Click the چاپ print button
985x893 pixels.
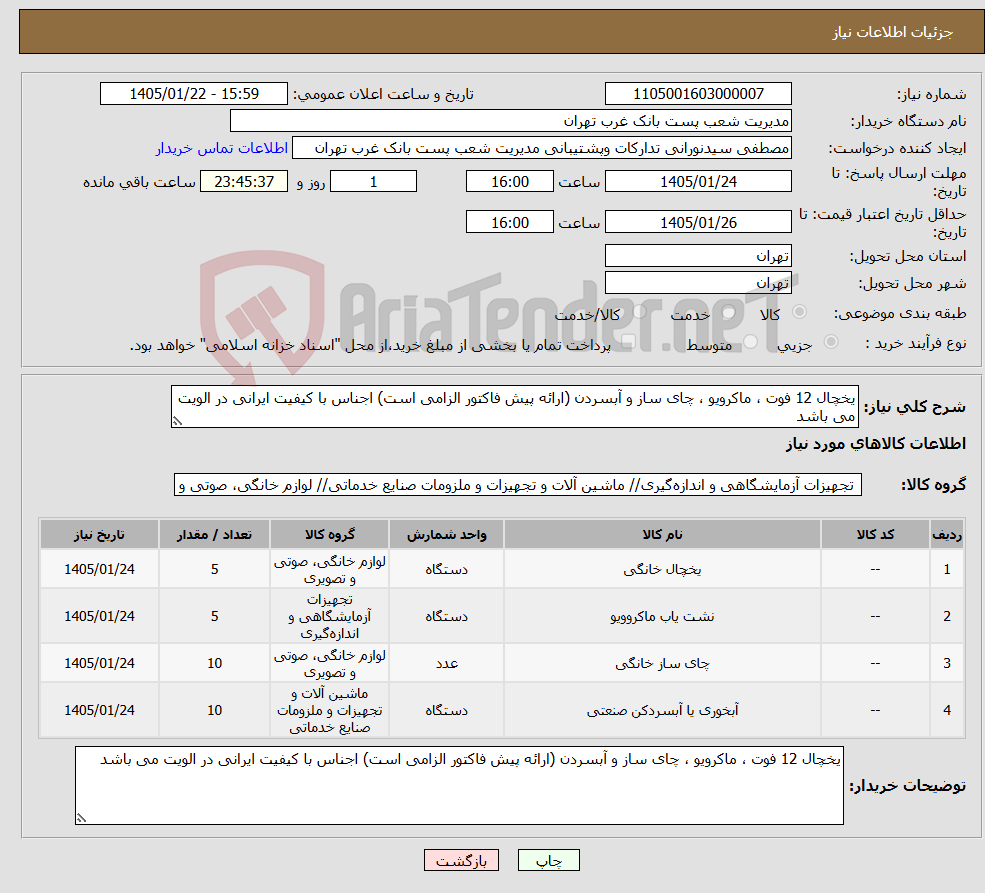pos(548,860)
